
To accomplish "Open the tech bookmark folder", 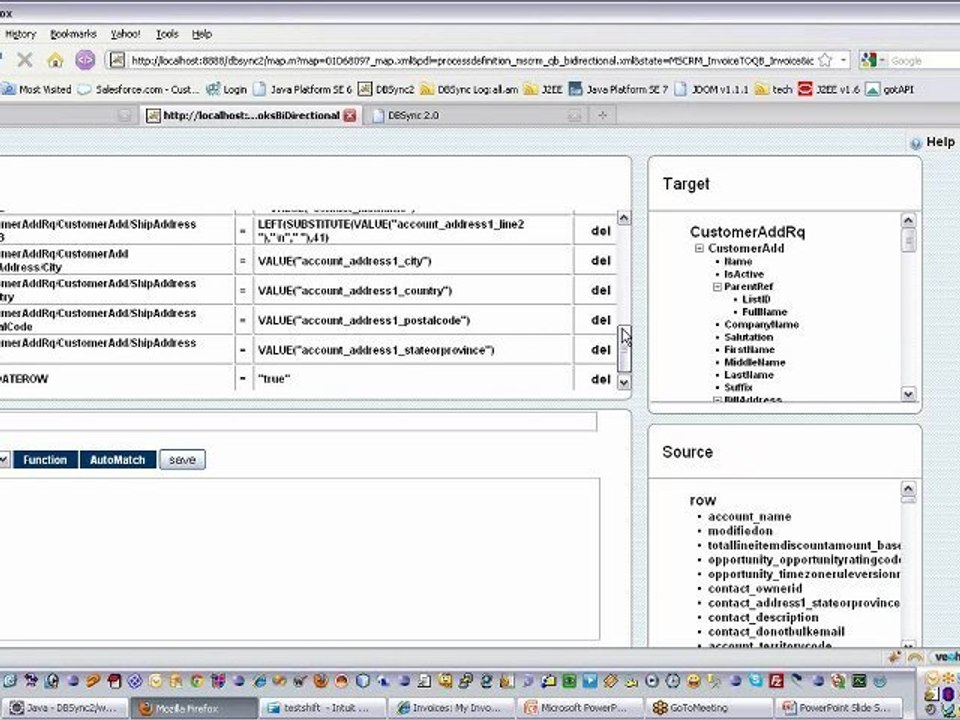I will [774, 89].
